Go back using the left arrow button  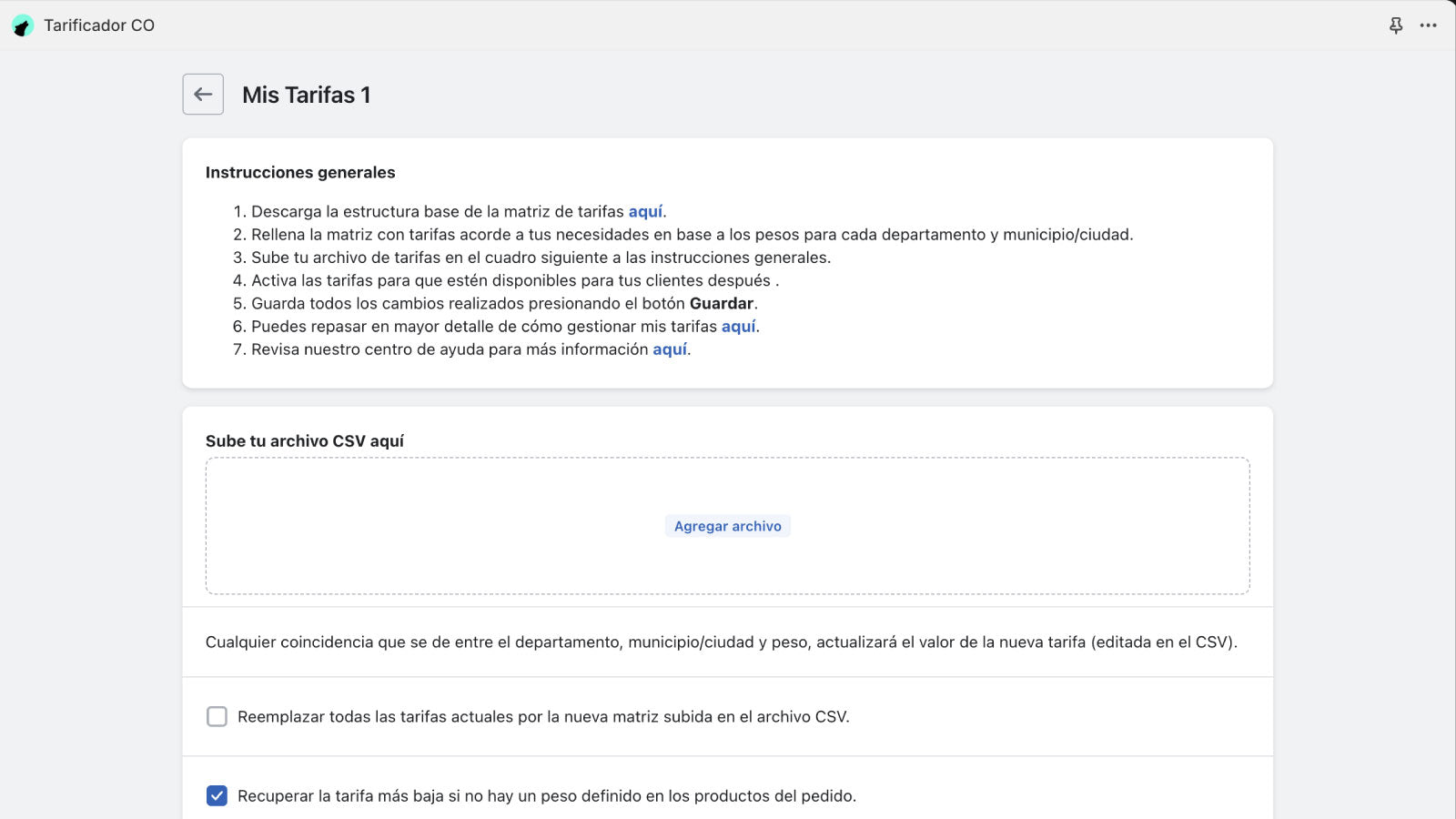(x=203, y=94)
